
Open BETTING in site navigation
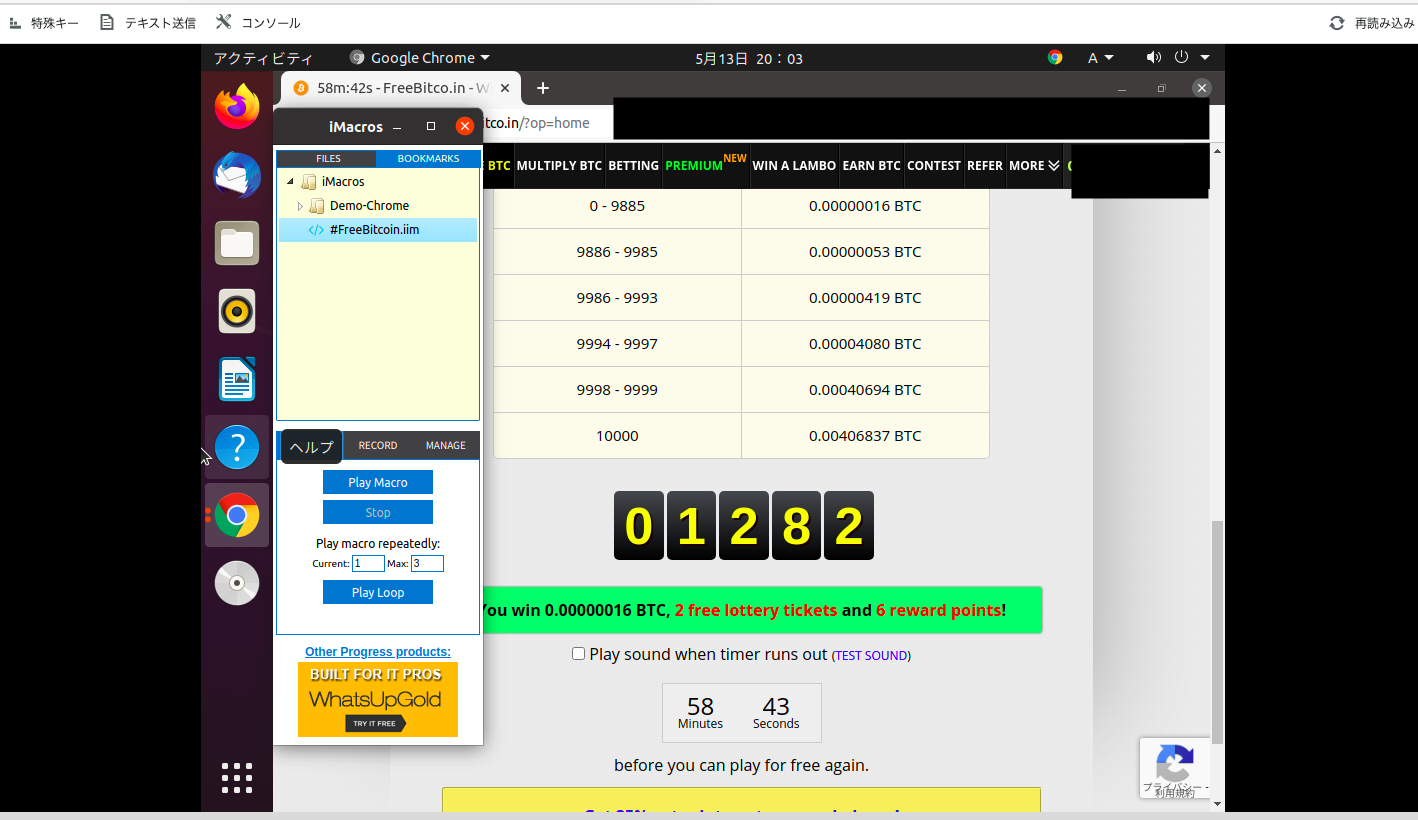pos(633,166)
